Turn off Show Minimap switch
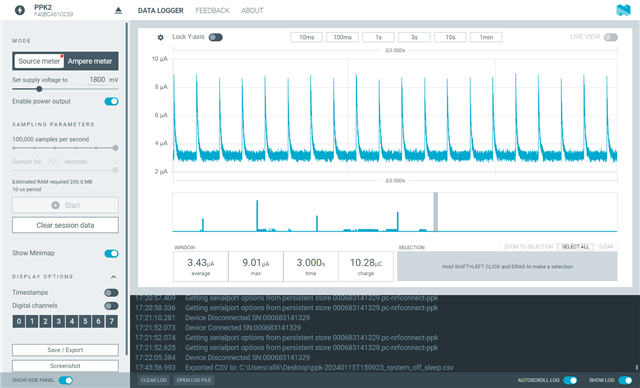Screen dimensions: 640x388 (111, 254)
